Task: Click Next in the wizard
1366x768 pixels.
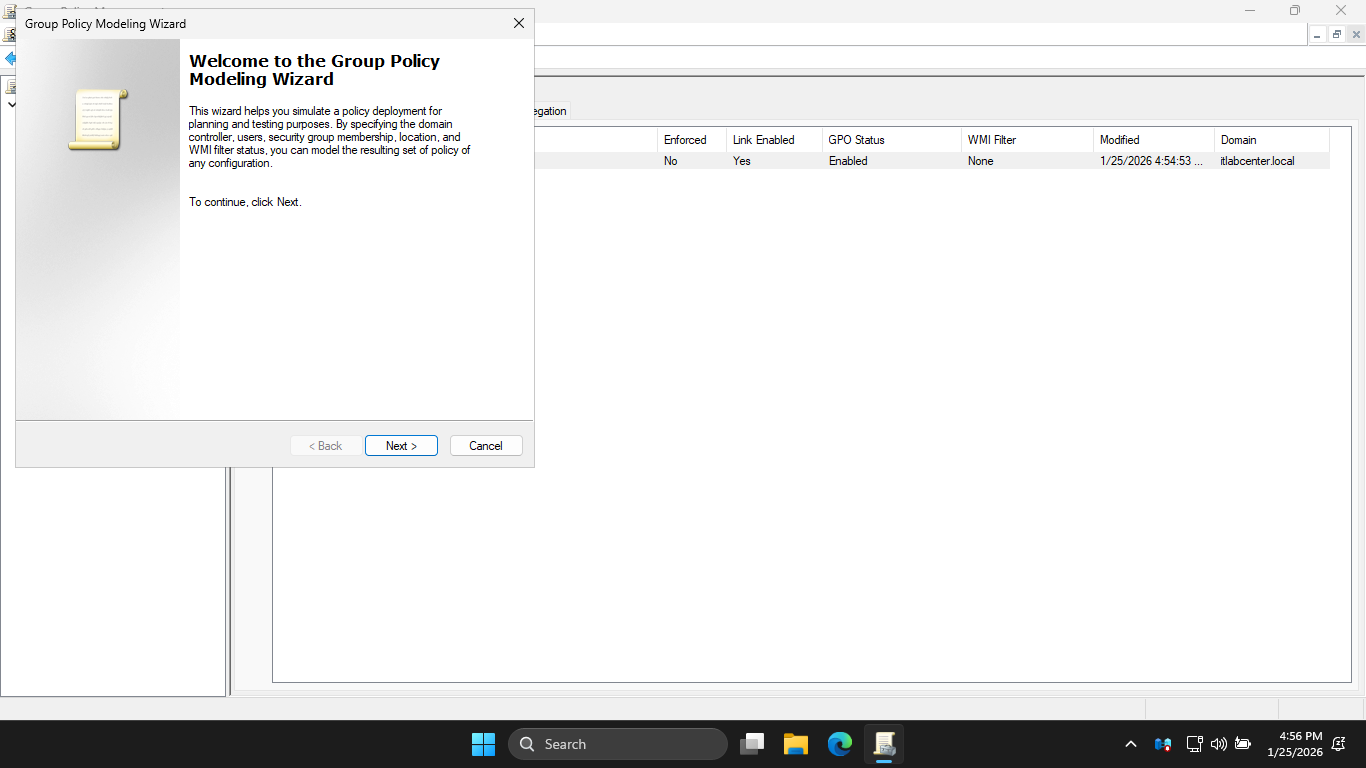Action: [401, 446]
